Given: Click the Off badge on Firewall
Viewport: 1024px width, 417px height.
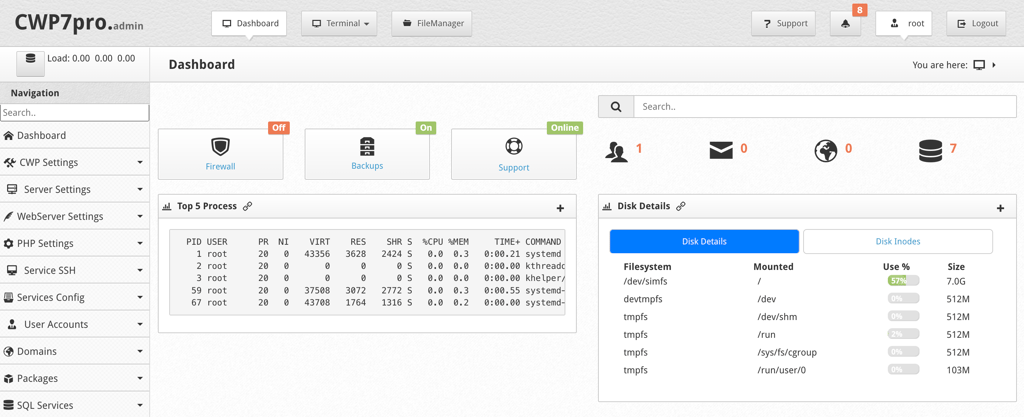Looking at the screenshot, I should point(279,128).
